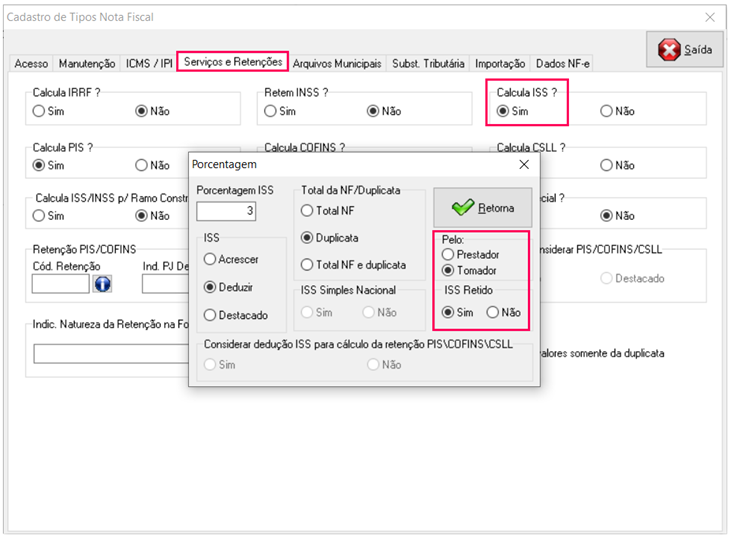Image resolution: width=731 pixels, height=538 pixels.
Task: Switch to the Acesso tab
Action: tap(31, 64)
